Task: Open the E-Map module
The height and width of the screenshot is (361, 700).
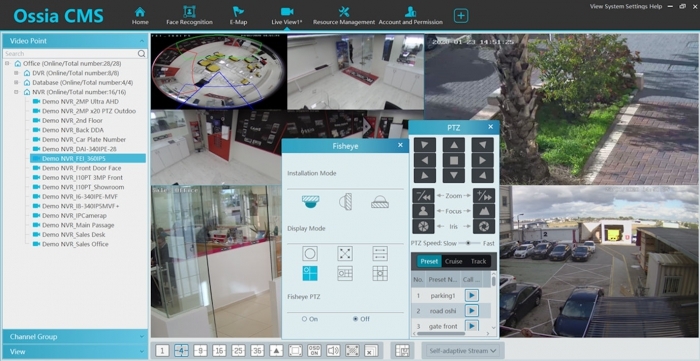Action: [238, 16]
